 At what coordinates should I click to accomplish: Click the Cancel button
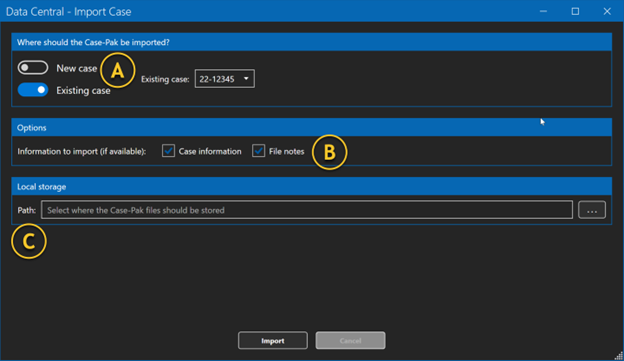tap(350, 340)
